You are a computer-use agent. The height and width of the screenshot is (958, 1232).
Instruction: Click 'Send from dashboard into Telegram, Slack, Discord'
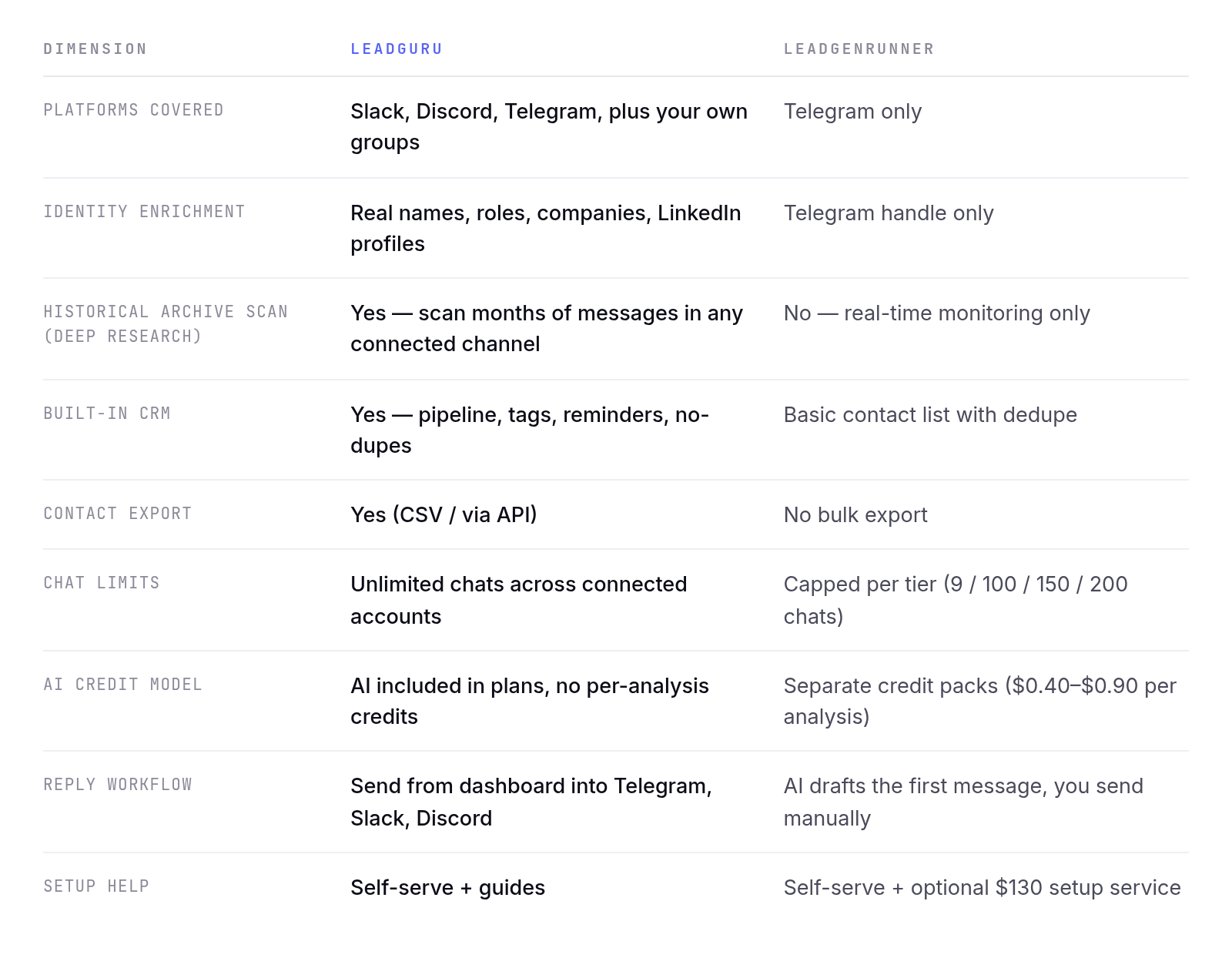[531, 802]
